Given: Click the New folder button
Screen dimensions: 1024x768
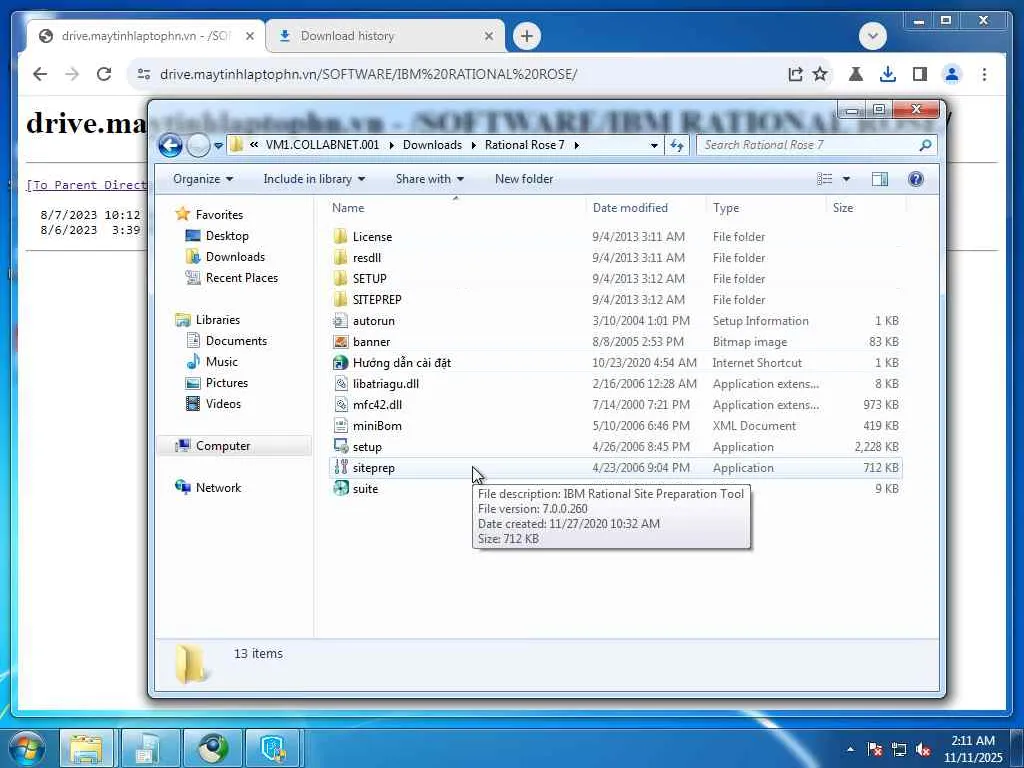Looking at the screenshot, I should pyautogui.click(x=524, y=179).
